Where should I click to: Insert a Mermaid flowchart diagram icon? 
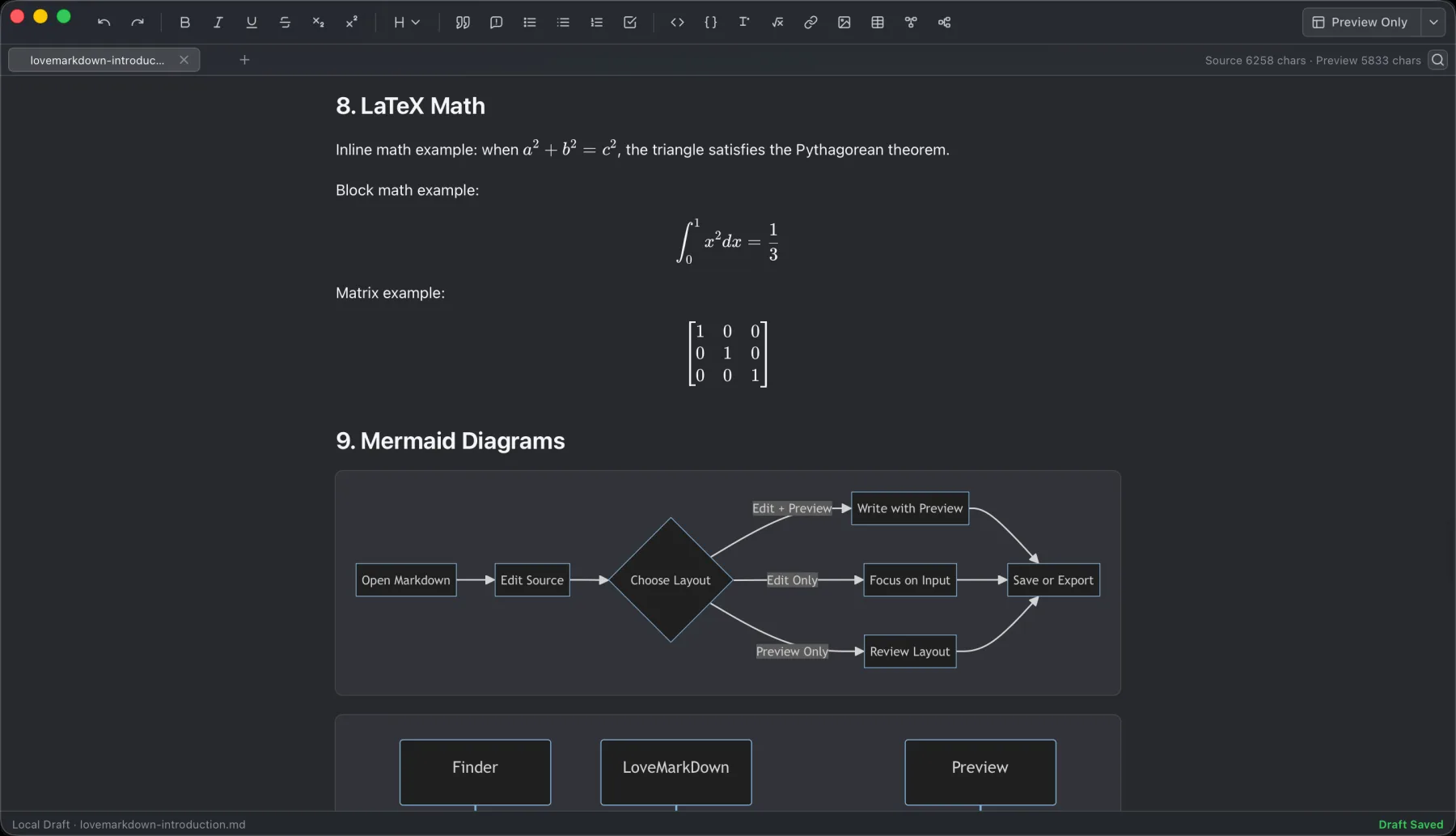(x=911, y=23)
